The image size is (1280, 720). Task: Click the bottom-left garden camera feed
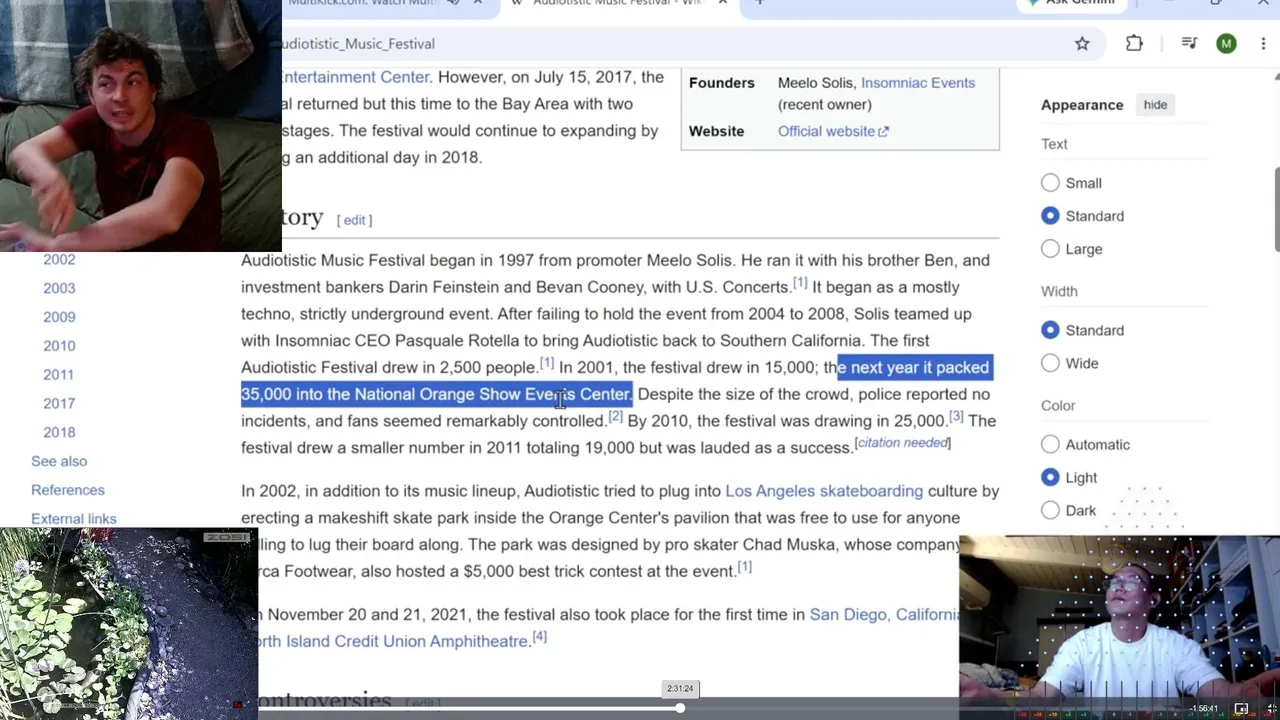tap(129, 624)
